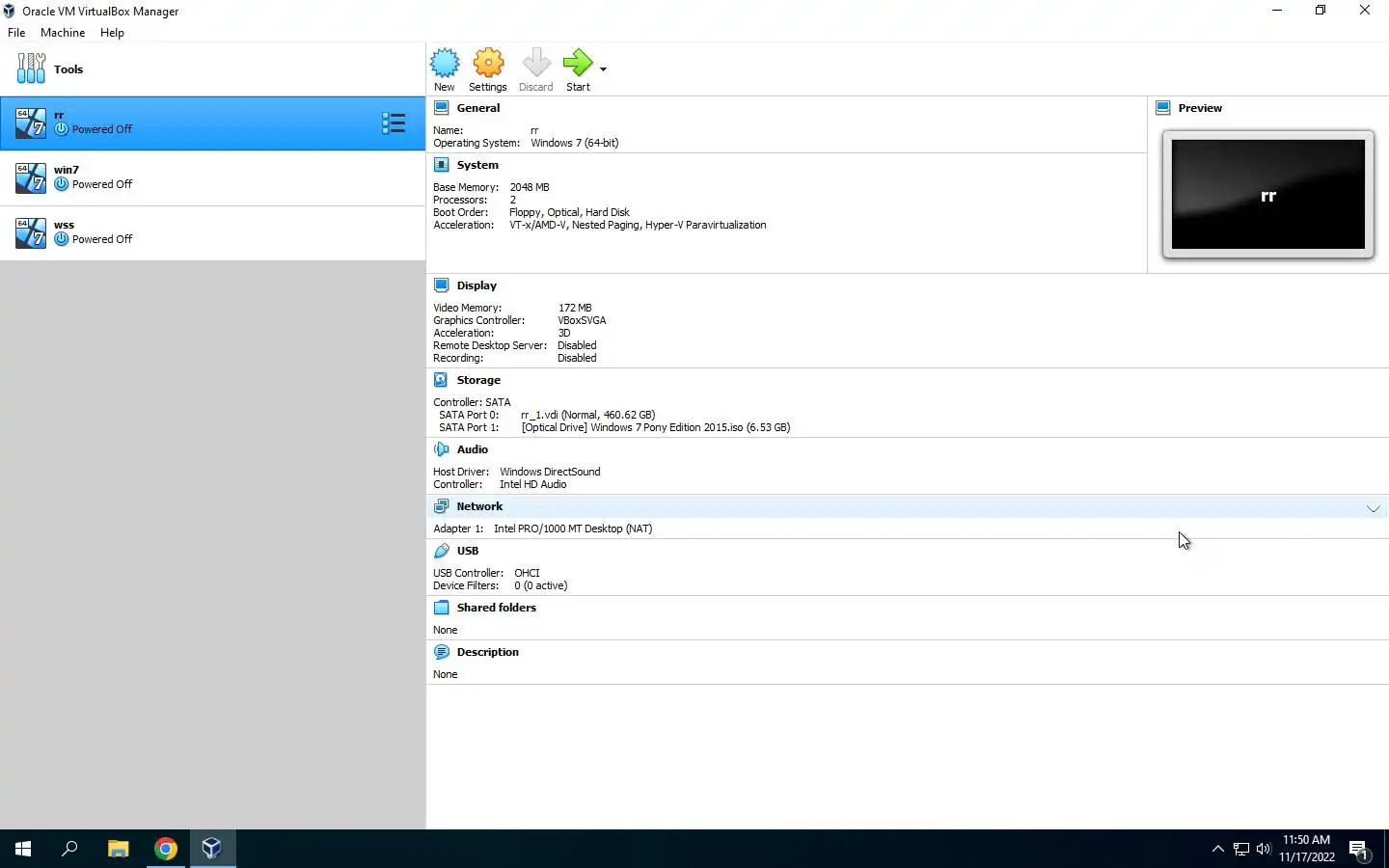Image resolution: width=1389 pixels, height=868 pixels.
Task: Select the win7 virtual machine entry
Action: 212,177
